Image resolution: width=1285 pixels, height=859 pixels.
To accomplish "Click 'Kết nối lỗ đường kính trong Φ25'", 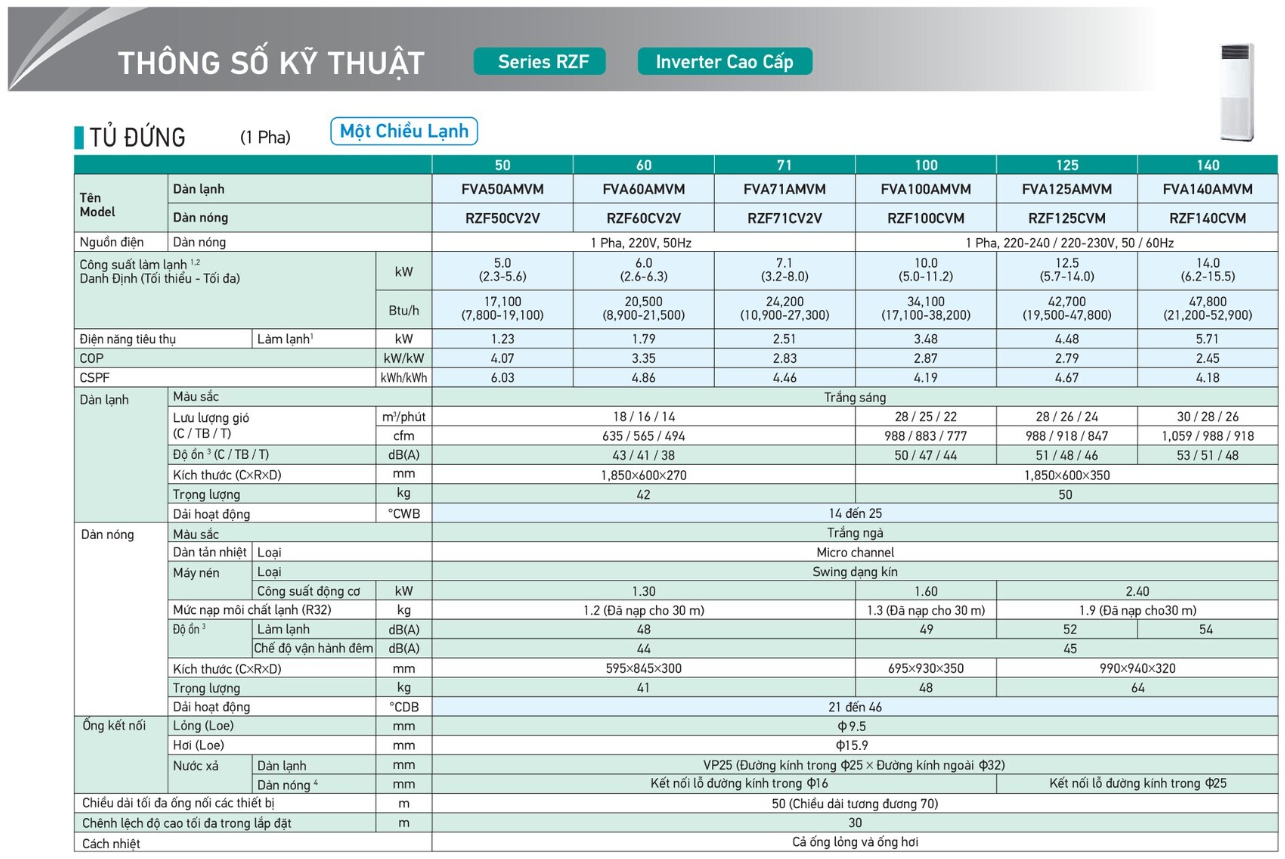I will point(1138,784).
